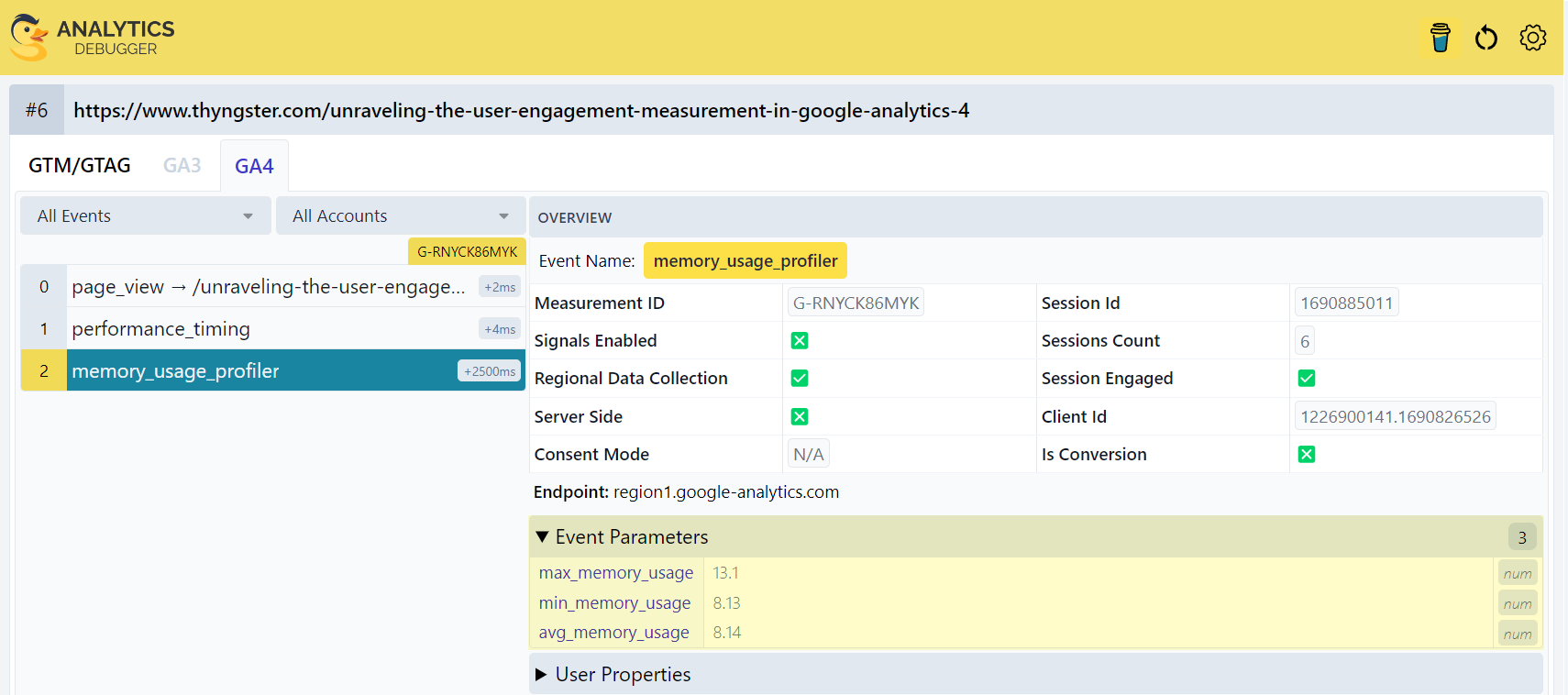Click the Signals Enabled status icon
The image size is (1568, 695).
(x=800, y=341)
